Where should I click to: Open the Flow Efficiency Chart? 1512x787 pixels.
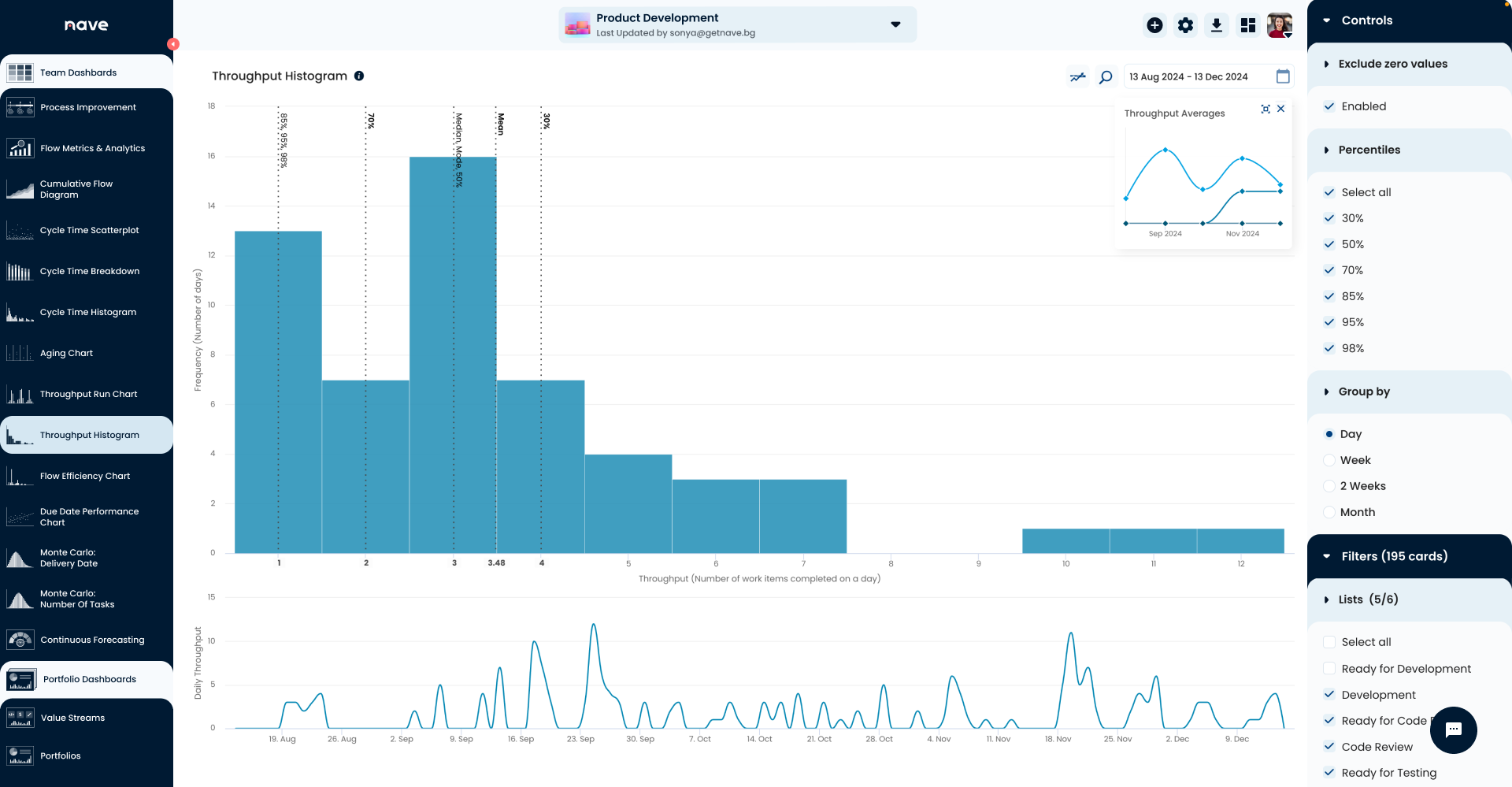(85, 476)
